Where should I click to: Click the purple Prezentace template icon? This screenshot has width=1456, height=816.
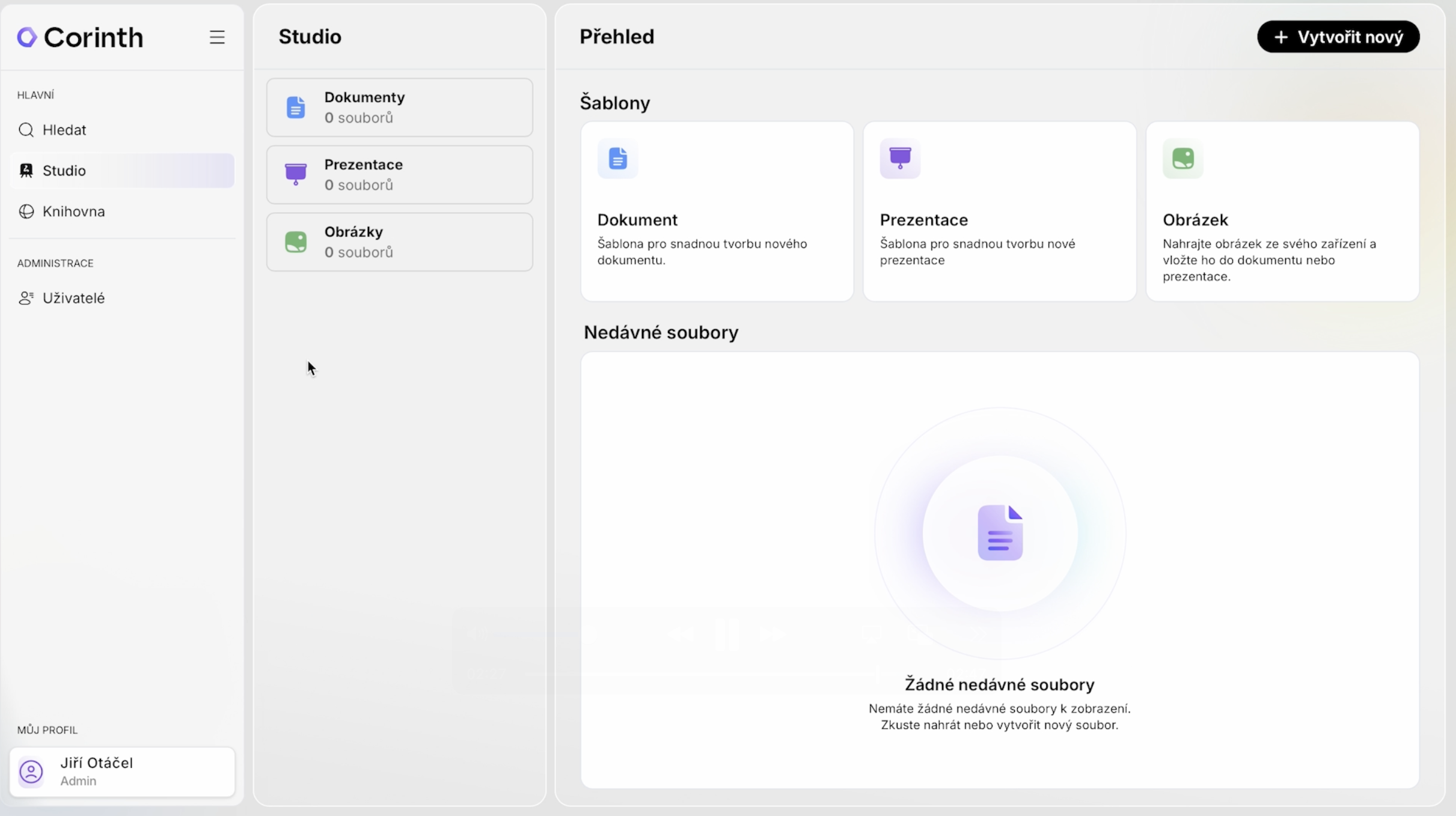pos(900,159)
